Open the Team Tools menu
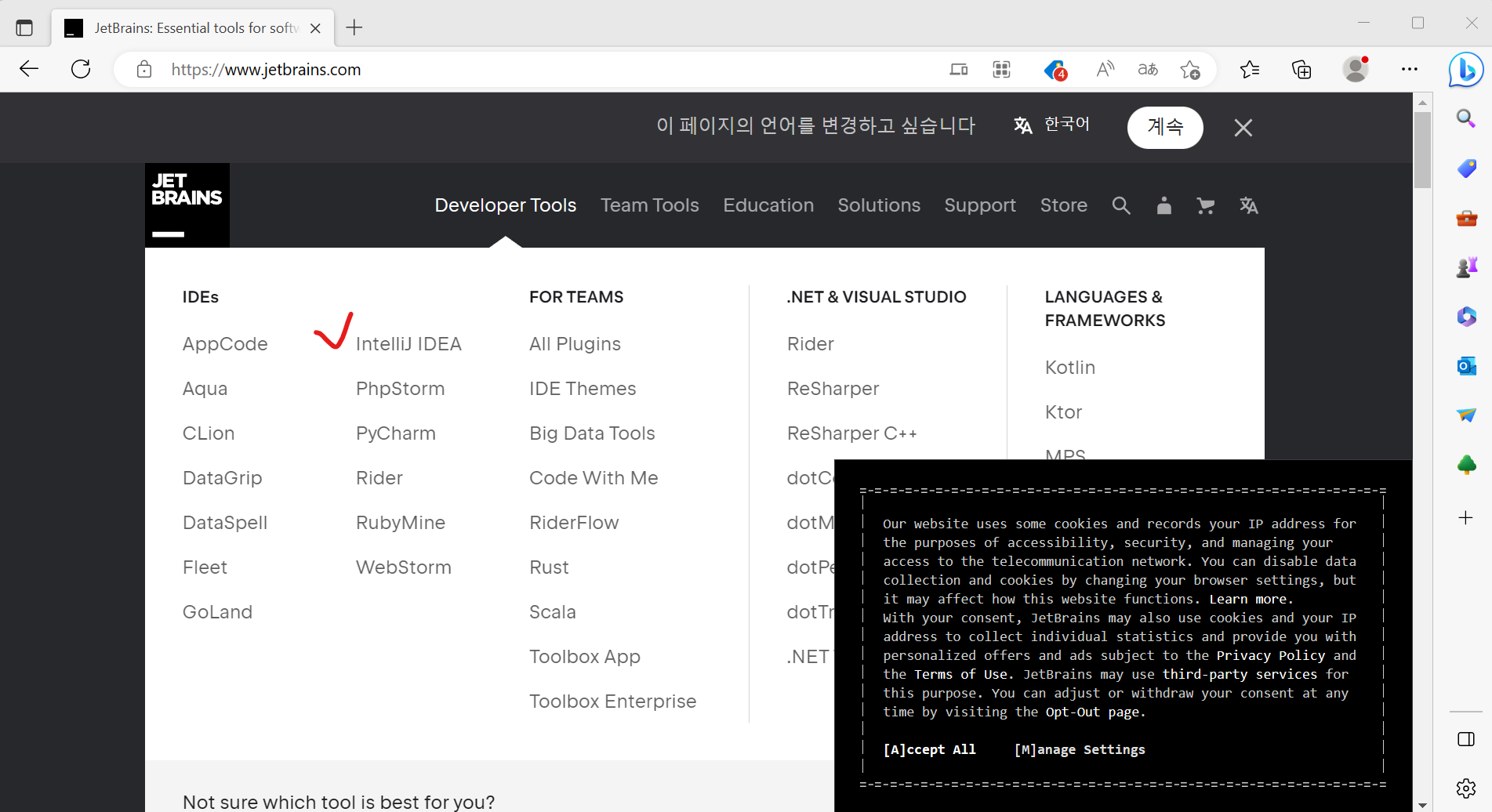 (x=650, y=205)
